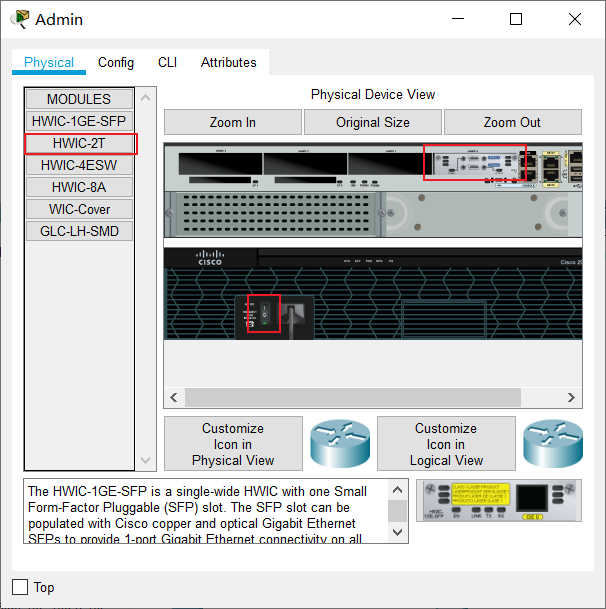Select the HWIC-2T module
Viewport: 606px width, 609px height.
pos(79,143)
